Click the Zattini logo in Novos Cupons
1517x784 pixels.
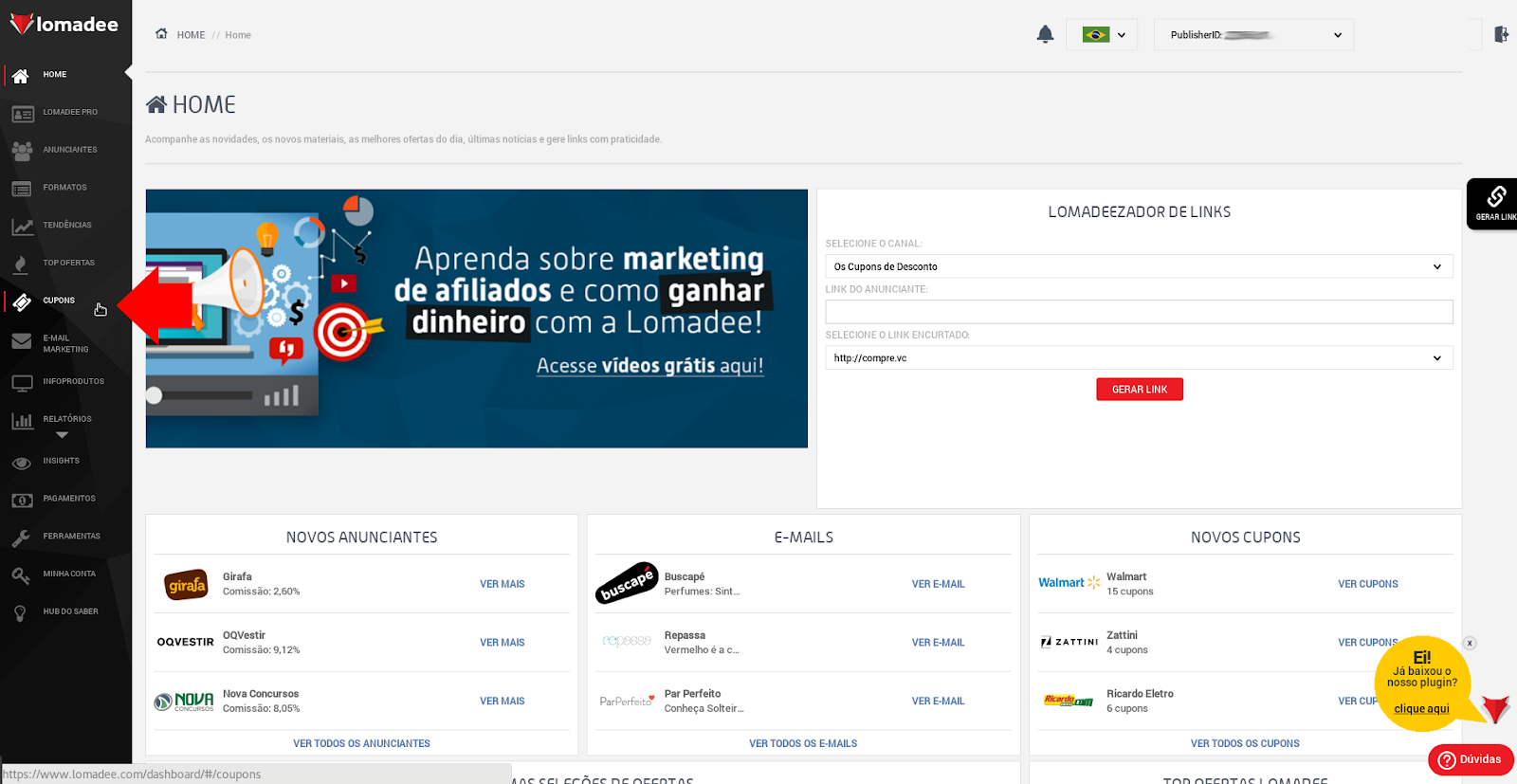coord(1069,642)
